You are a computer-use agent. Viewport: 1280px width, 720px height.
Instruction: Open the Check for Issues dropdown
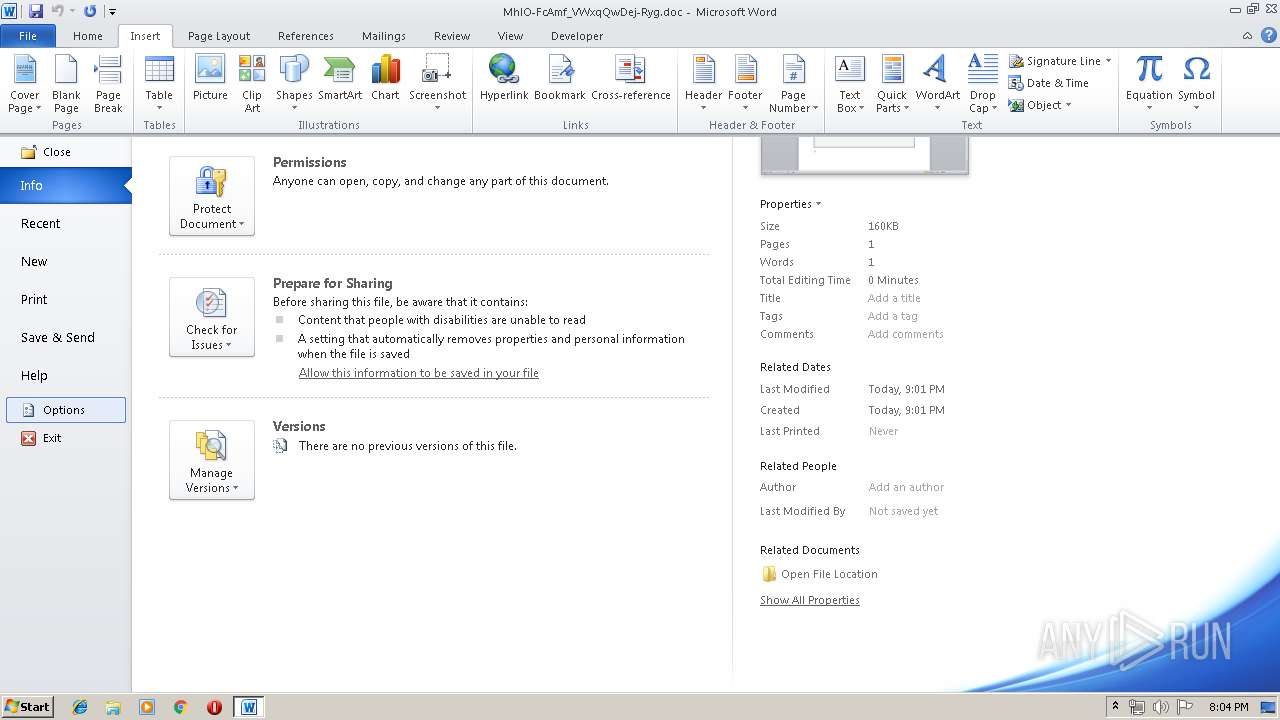[x=212, y=317]
